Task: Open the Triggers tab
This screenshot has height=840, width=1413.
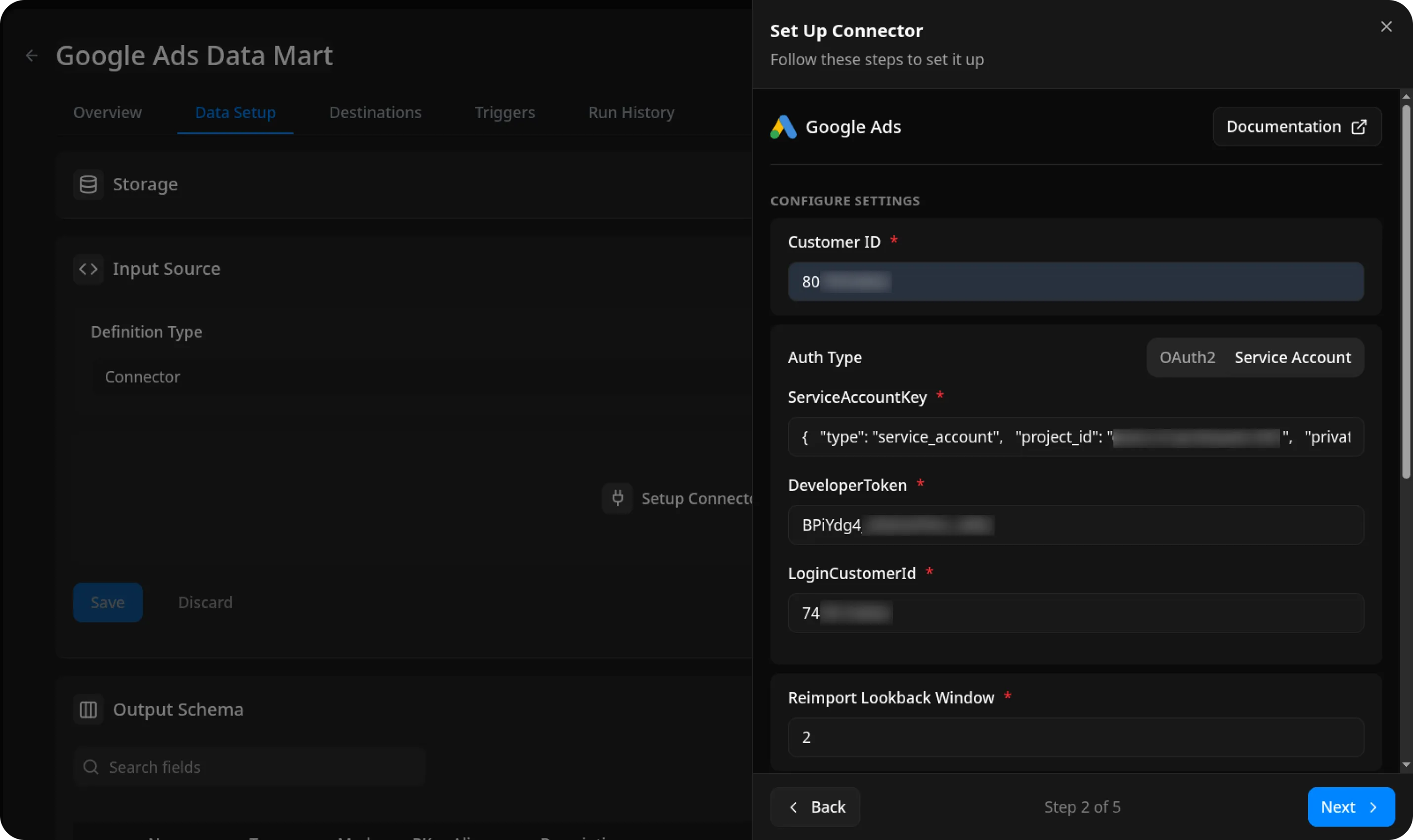Action: [x=505, y=113]
